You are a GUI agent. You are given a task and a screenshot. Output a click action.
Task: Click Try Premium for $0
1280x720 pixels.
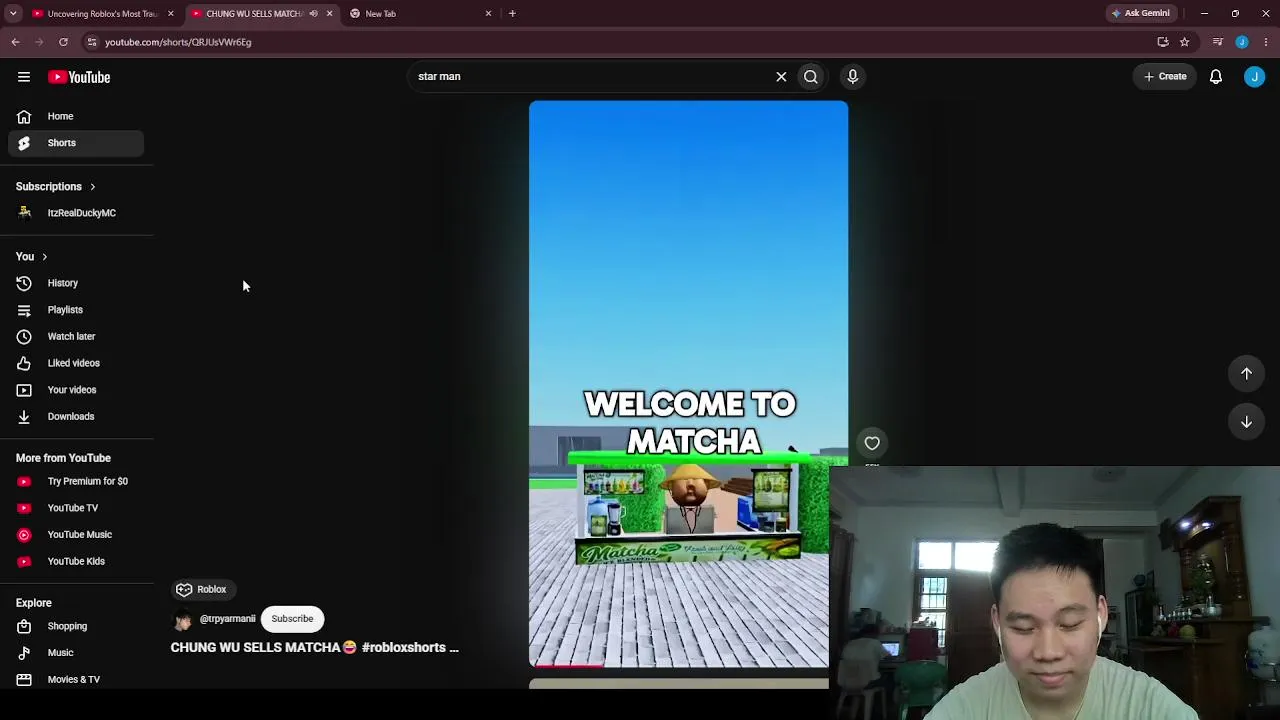76,481
